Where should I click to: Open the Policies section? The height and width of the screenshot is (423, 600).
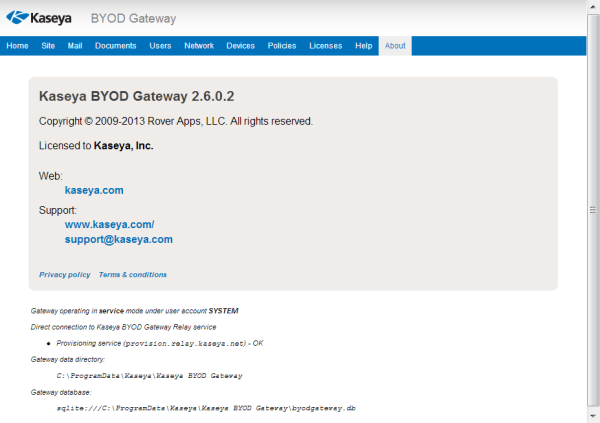[282, 46]
